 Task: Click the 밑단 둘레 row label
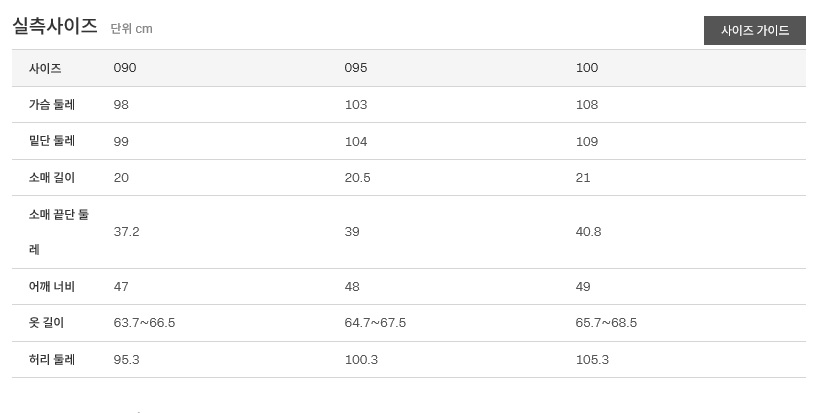coord(52,141)
